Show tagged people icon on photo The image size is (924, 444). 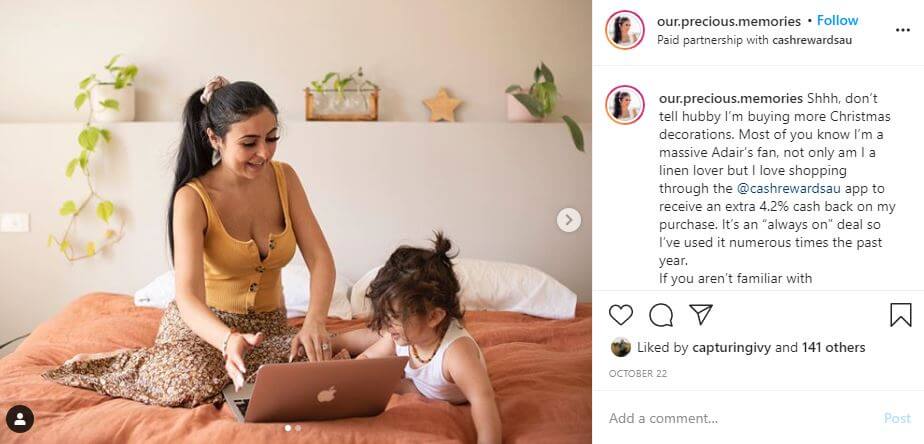[x=20, y=419]
